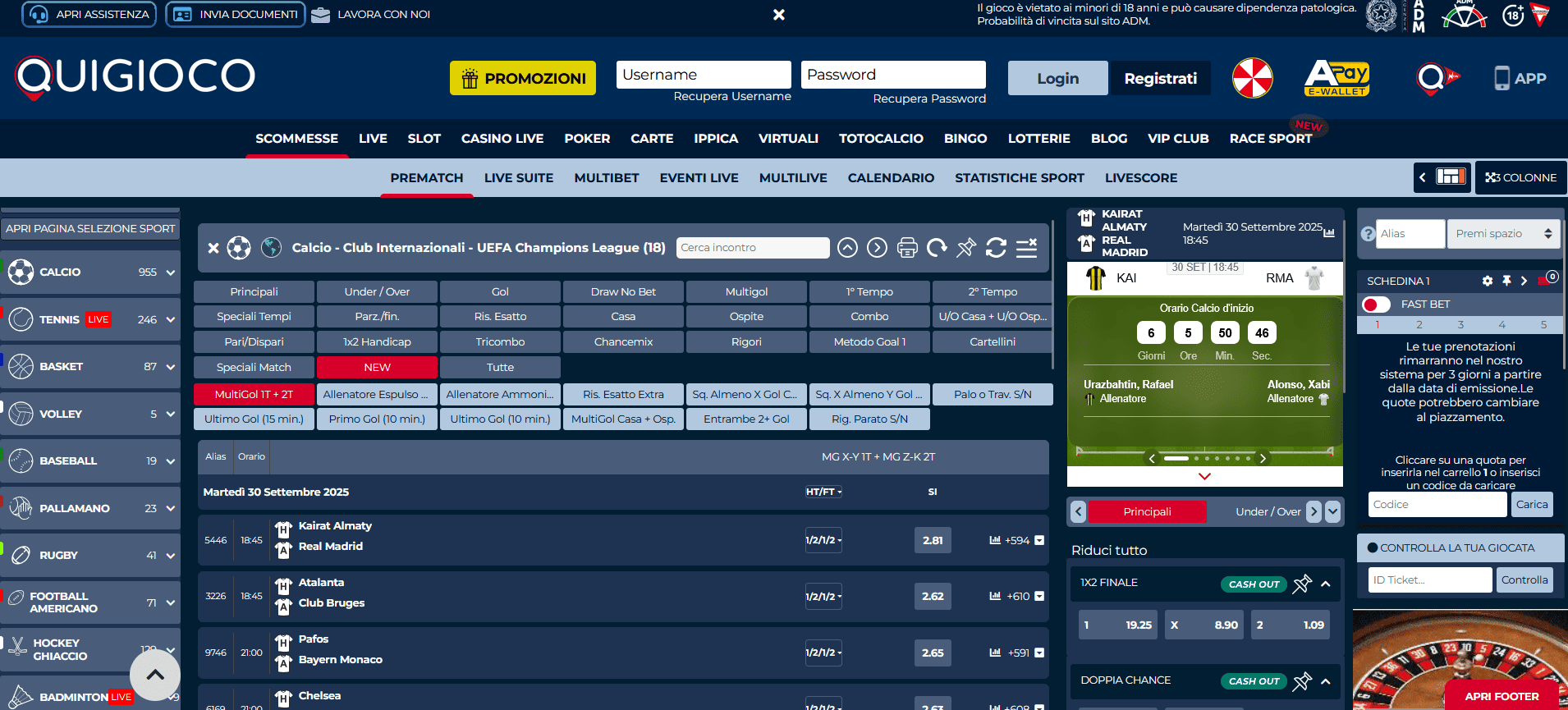The image size is (1568, 710).
Task: Toggle CASH OUT on 1X2 Finale
Action: tap(1254, 584)
